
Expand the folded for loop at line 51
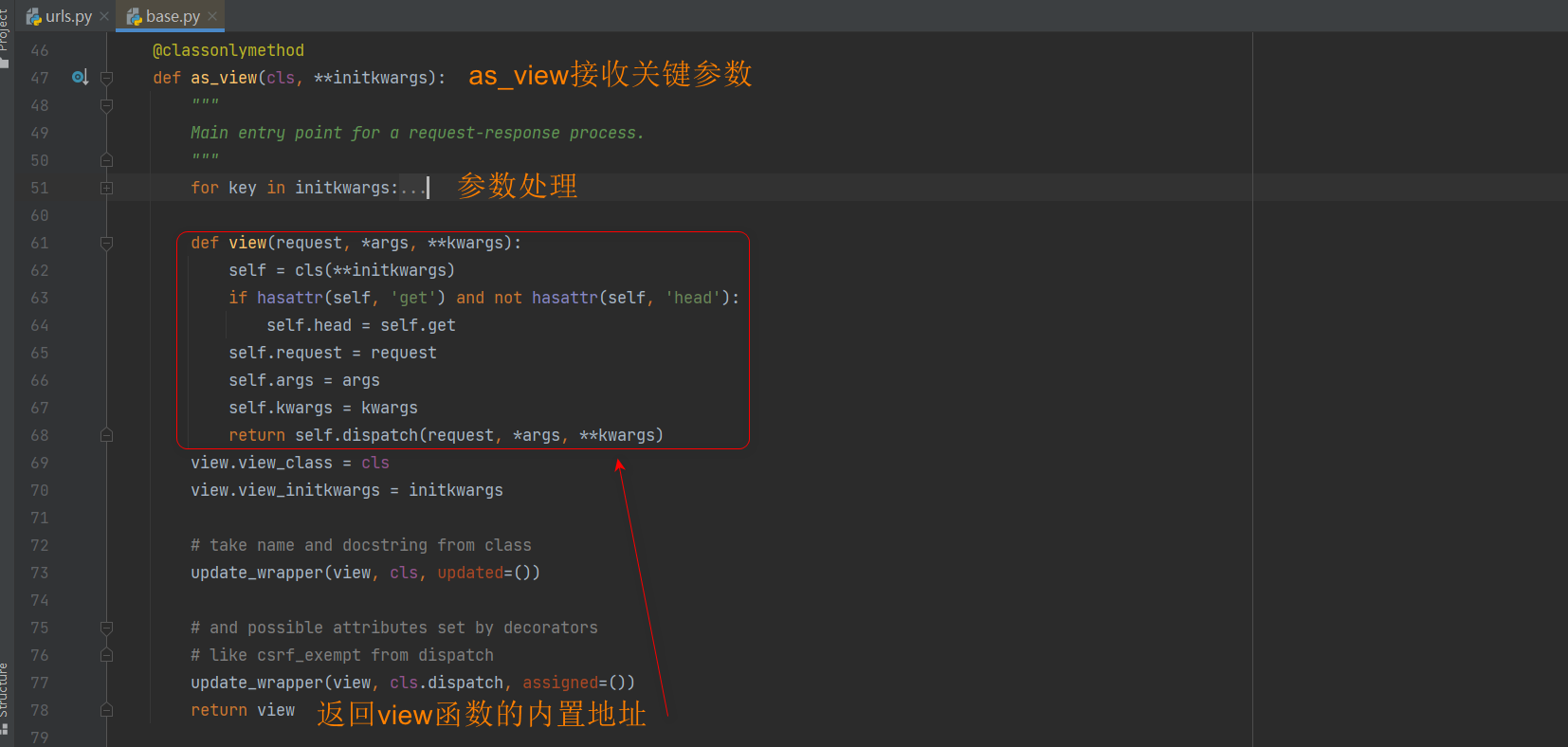[x=106, y=188]
